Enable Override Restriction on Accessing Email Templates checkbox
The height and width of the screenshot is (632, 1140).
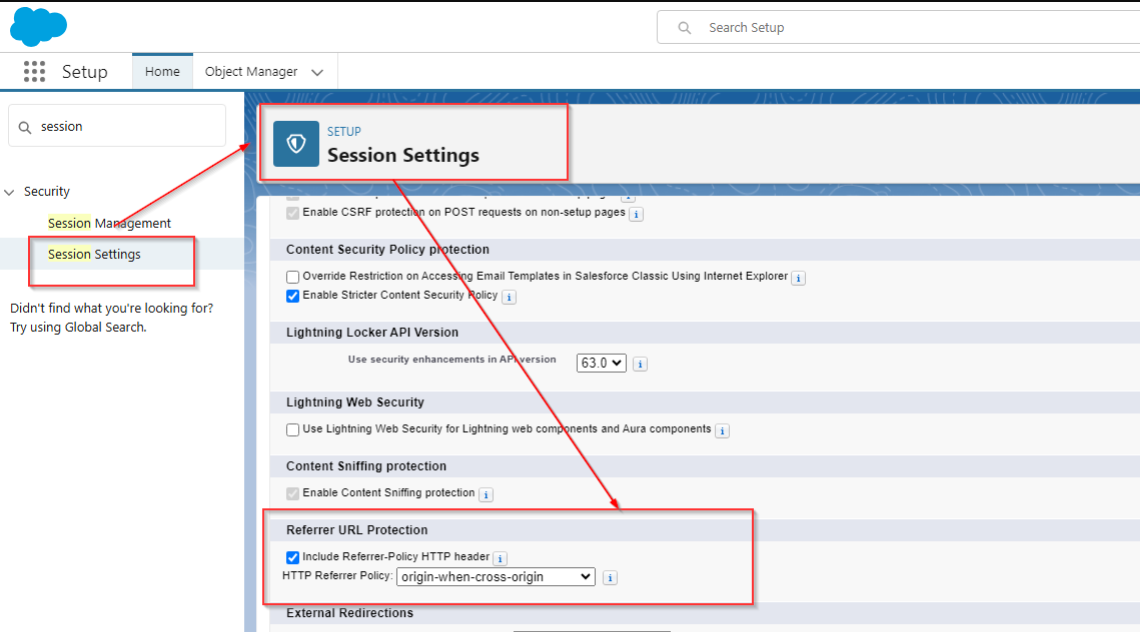293,277
